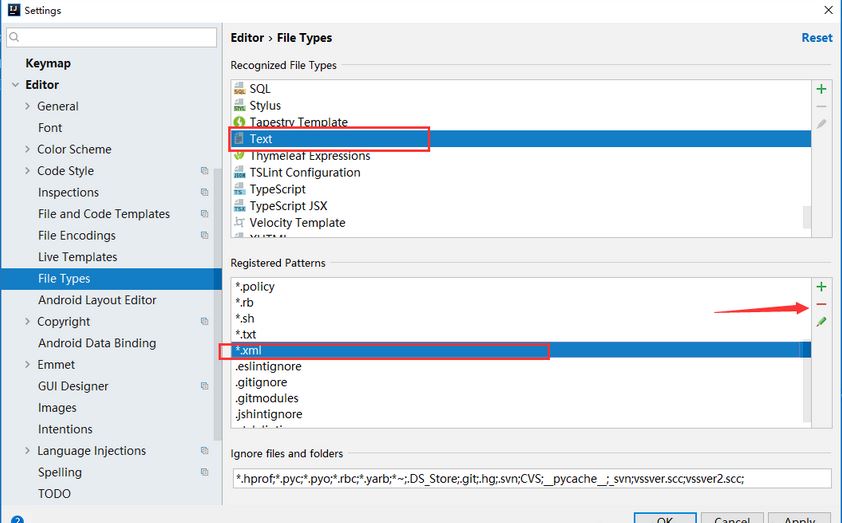
Task: Click the Velocity Template icon
Action: [239, 222]
